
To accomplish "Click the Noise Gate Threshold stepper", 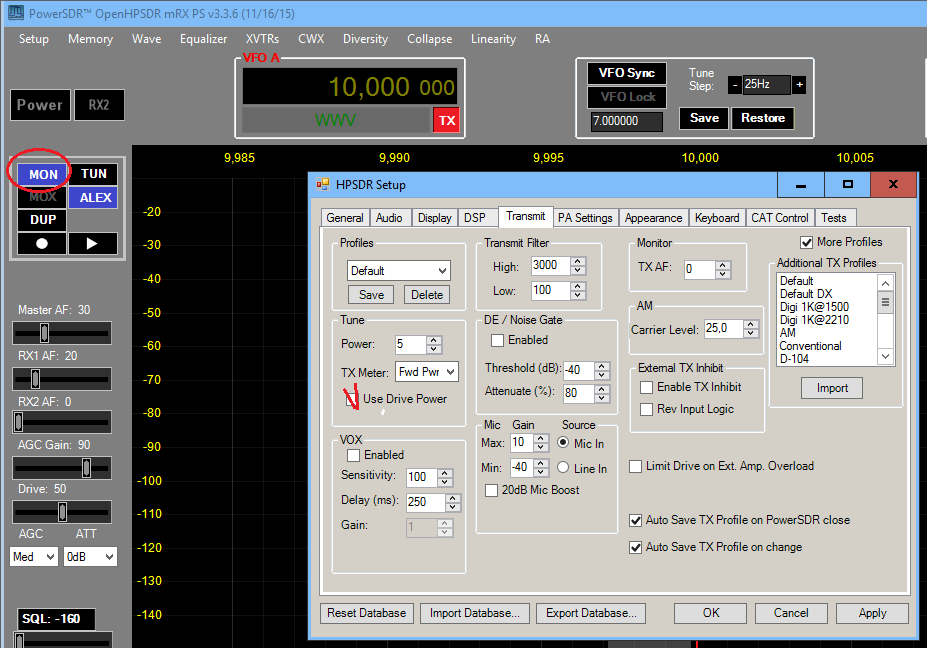I will pos(601,371).
